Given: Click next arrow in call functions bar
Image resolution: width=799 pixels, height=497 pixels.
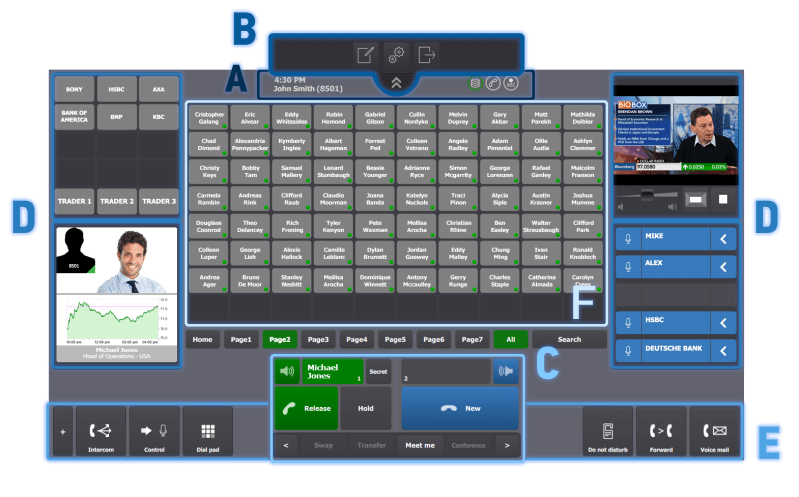Looking at the screenshot, I should (x=507, y=446).
